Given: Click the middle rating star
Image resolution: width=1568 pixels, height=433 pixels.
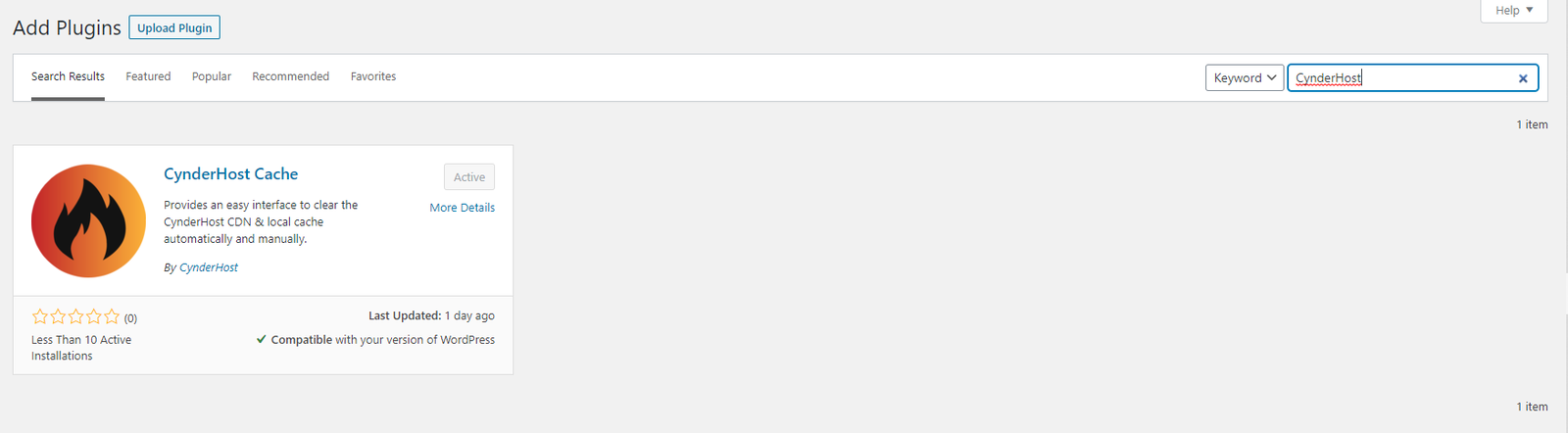Looking at the screenshot, I should 75,316.
